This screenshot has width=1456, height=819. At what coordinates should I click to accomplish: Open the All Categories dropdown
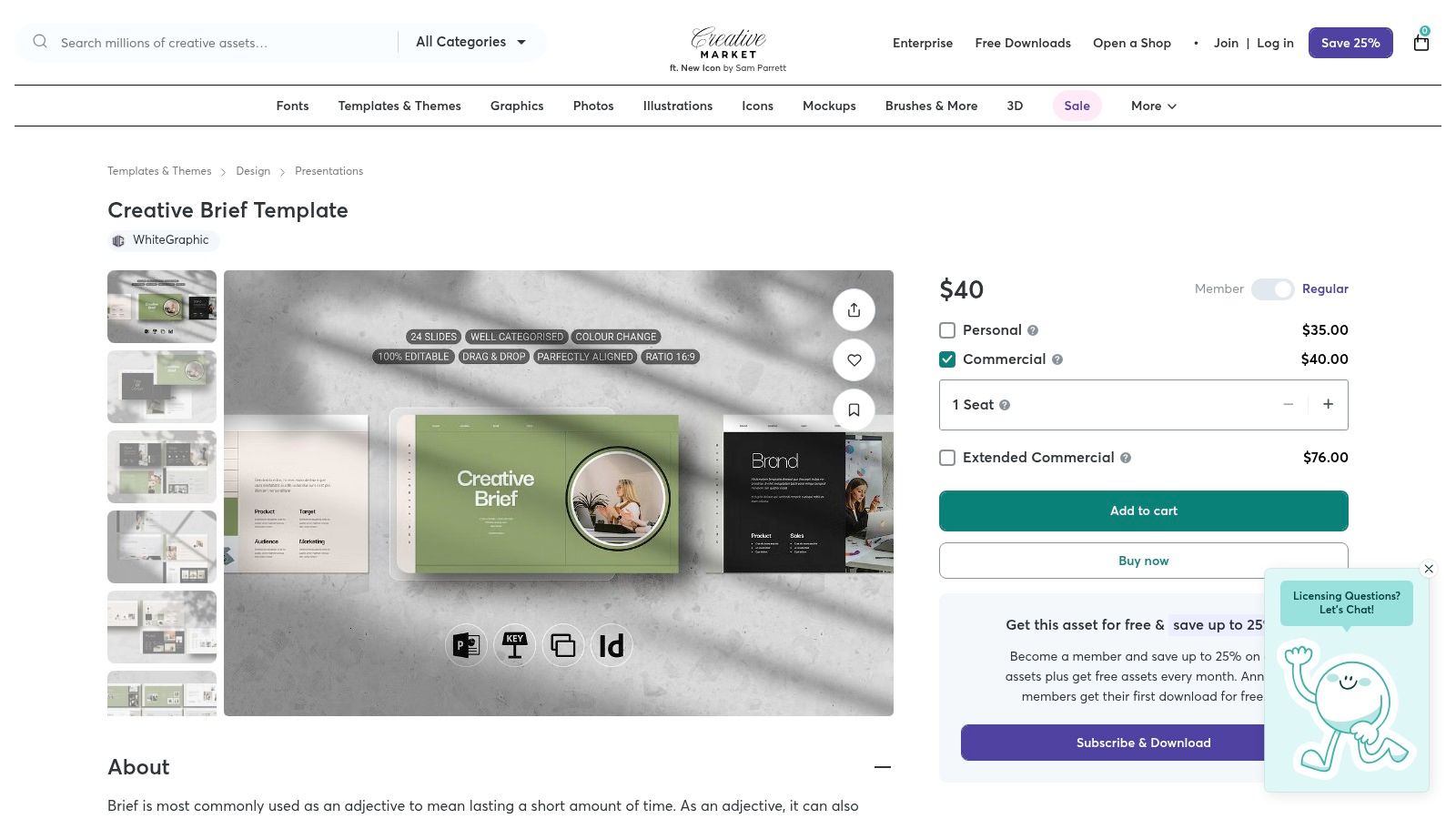tap(471, 42)
